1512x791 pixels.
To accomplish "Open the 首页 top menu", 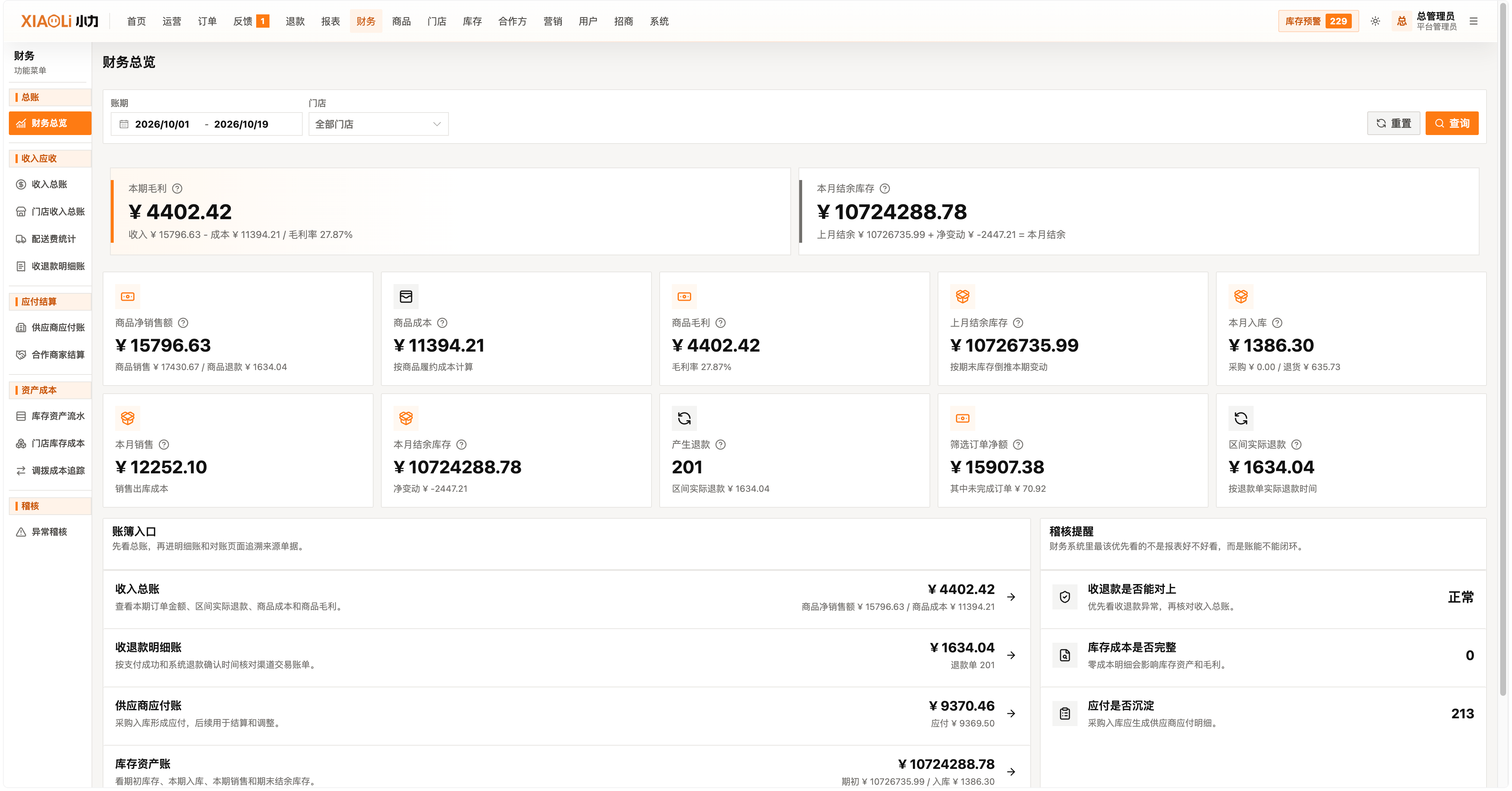I will pyautogui.click(x=136, y=21).
